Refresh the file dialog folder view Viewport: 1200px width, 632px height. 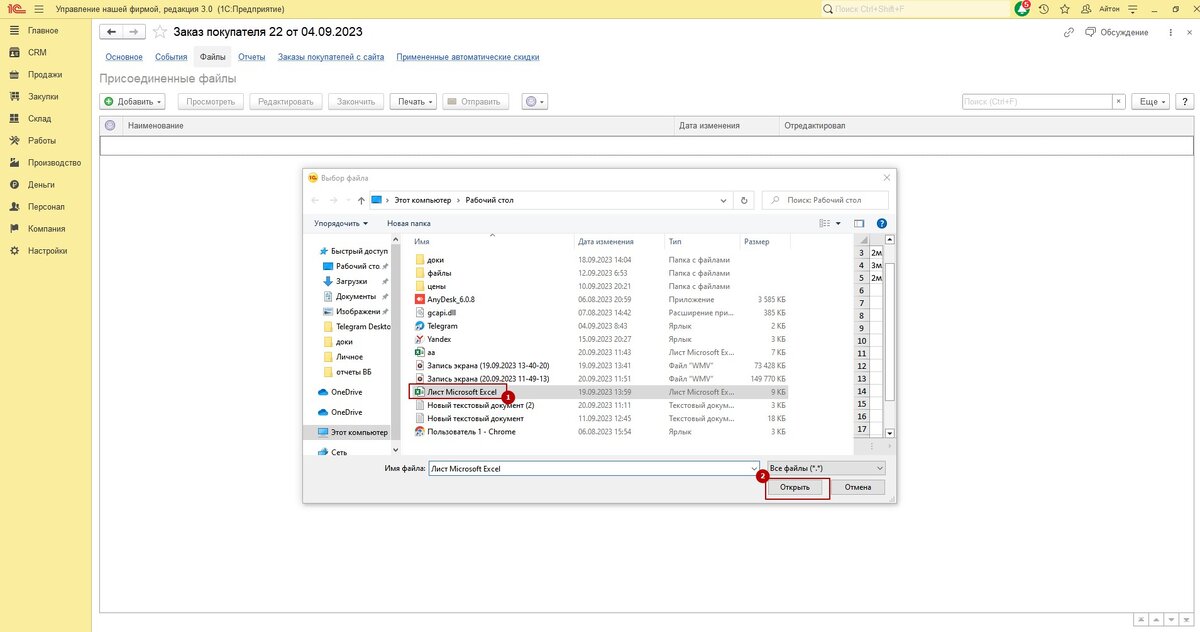743,200
